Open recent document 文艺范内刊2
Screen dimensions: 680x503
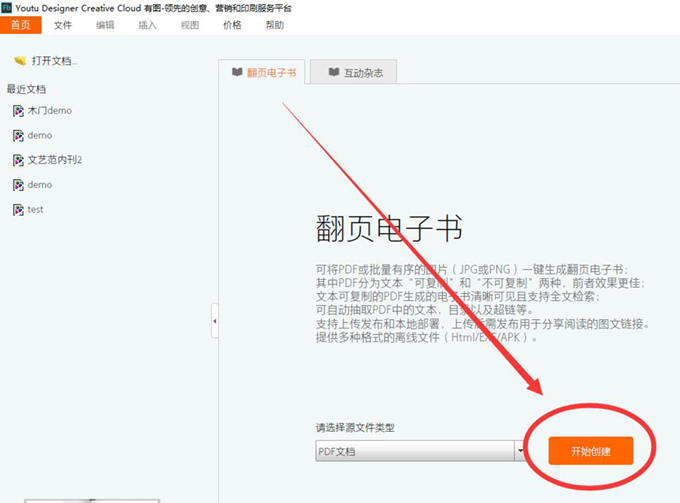(x=54, y=160)
